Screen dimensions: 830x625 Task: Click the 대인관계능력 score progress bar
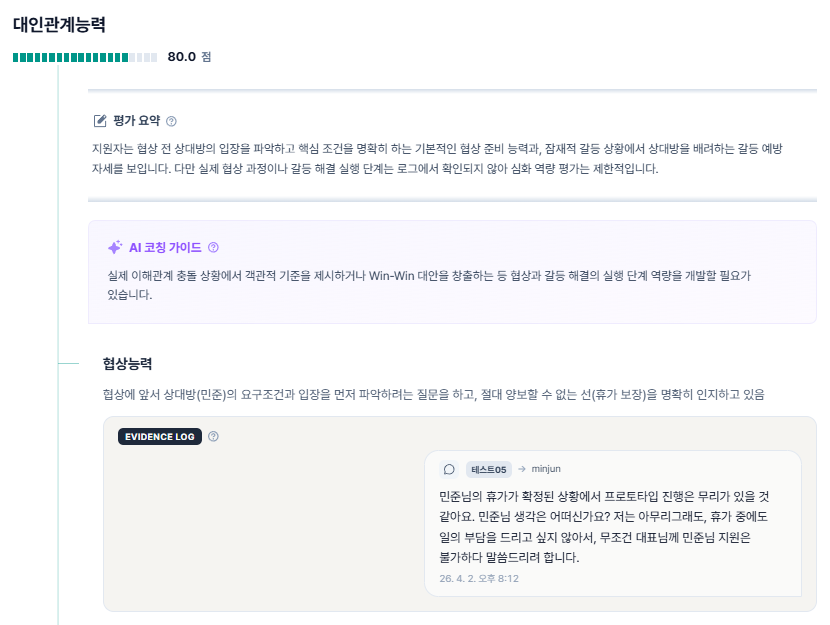[x=85, y=57]
